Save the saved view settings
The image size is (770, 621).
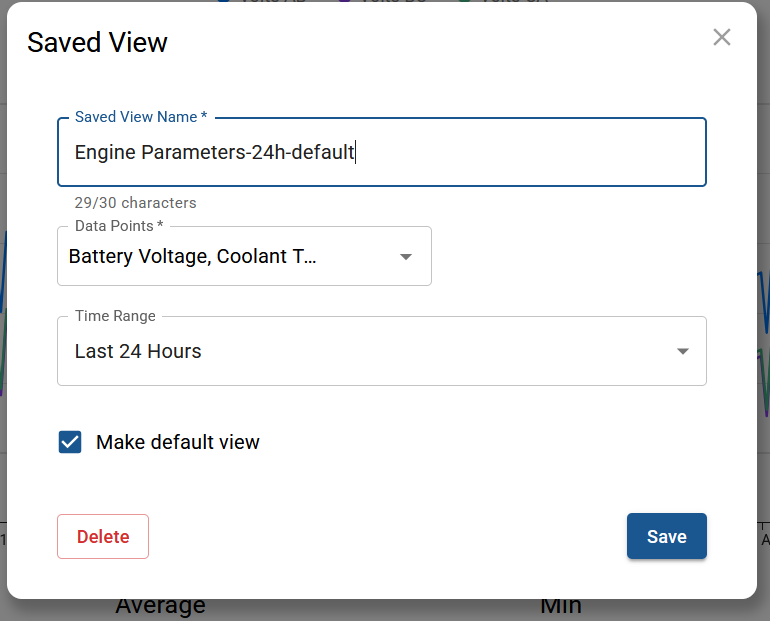coord(666,537)
